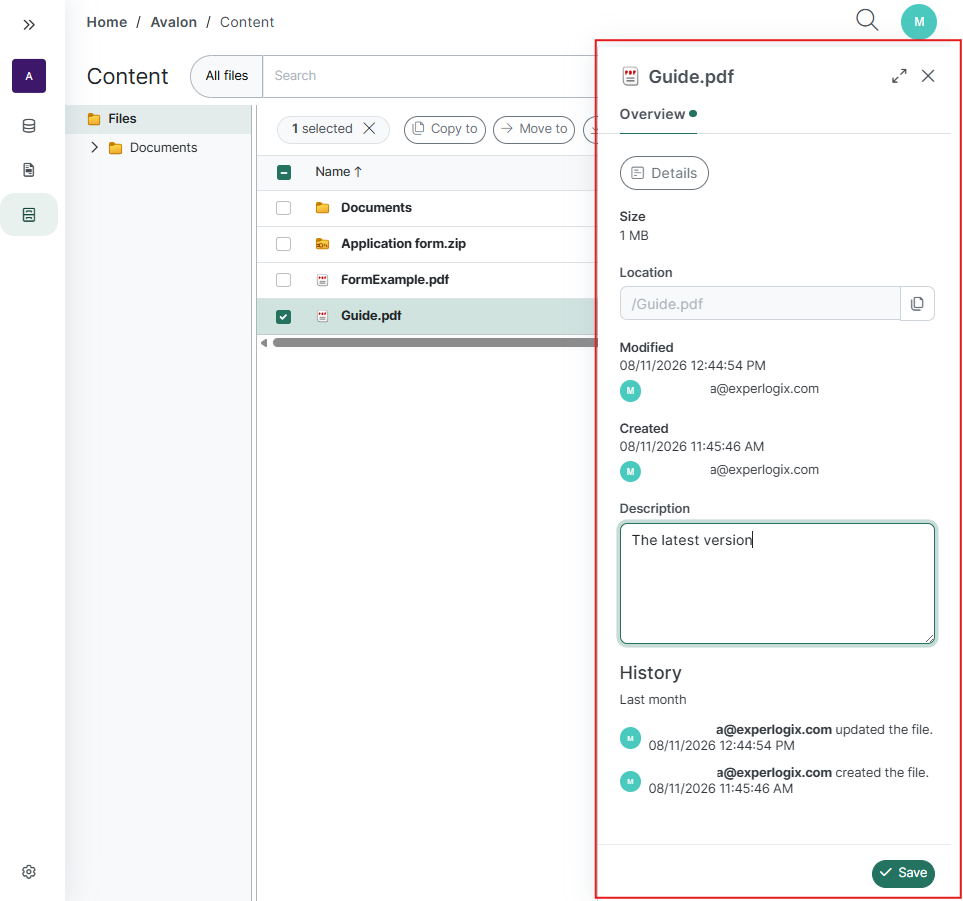Click the Application form.zip file name
The image size is (963, 901).
pyautogui.click(x=404, y=244)
